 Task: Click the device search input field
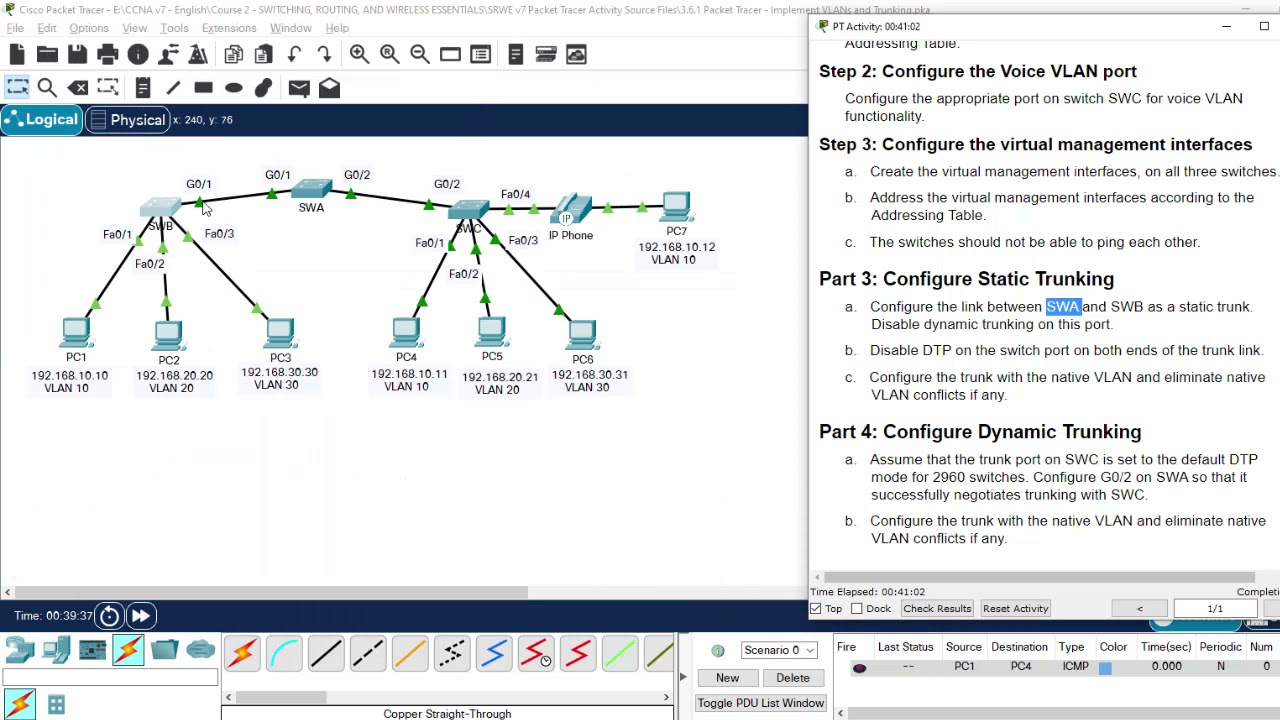[x=110, y=679]
